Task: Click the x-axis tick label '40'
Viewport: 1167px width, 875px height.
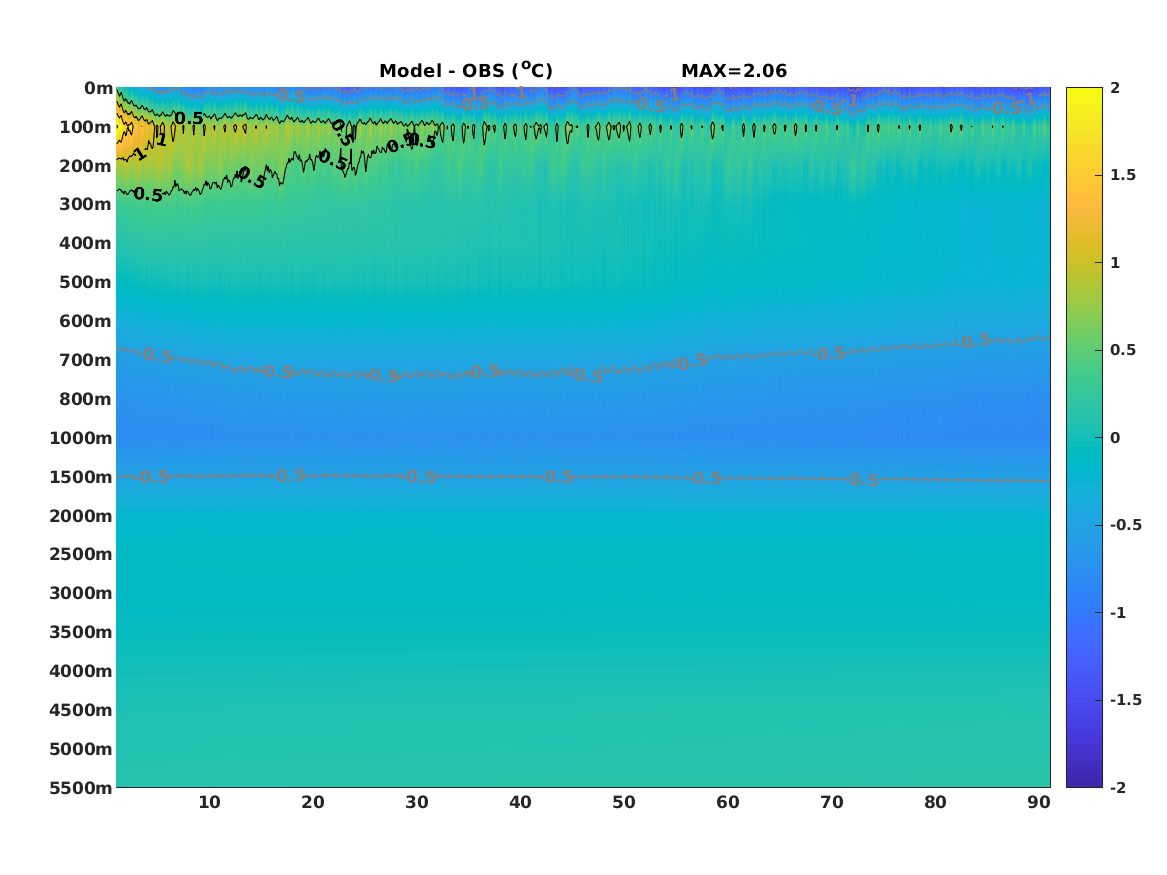Action: (x=520, y=802)
